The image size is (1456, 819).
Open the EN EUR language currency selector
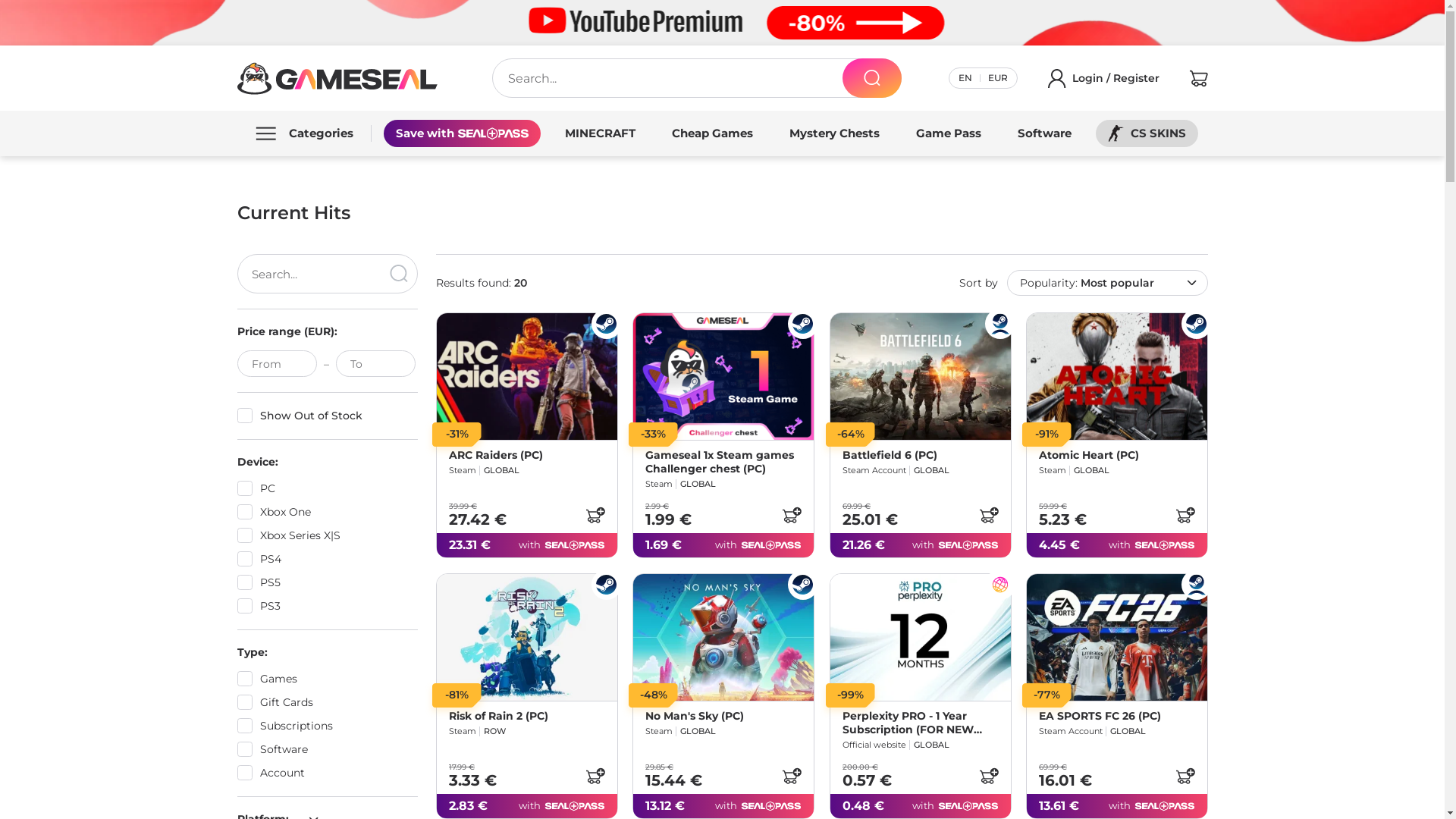coord(982,78)
